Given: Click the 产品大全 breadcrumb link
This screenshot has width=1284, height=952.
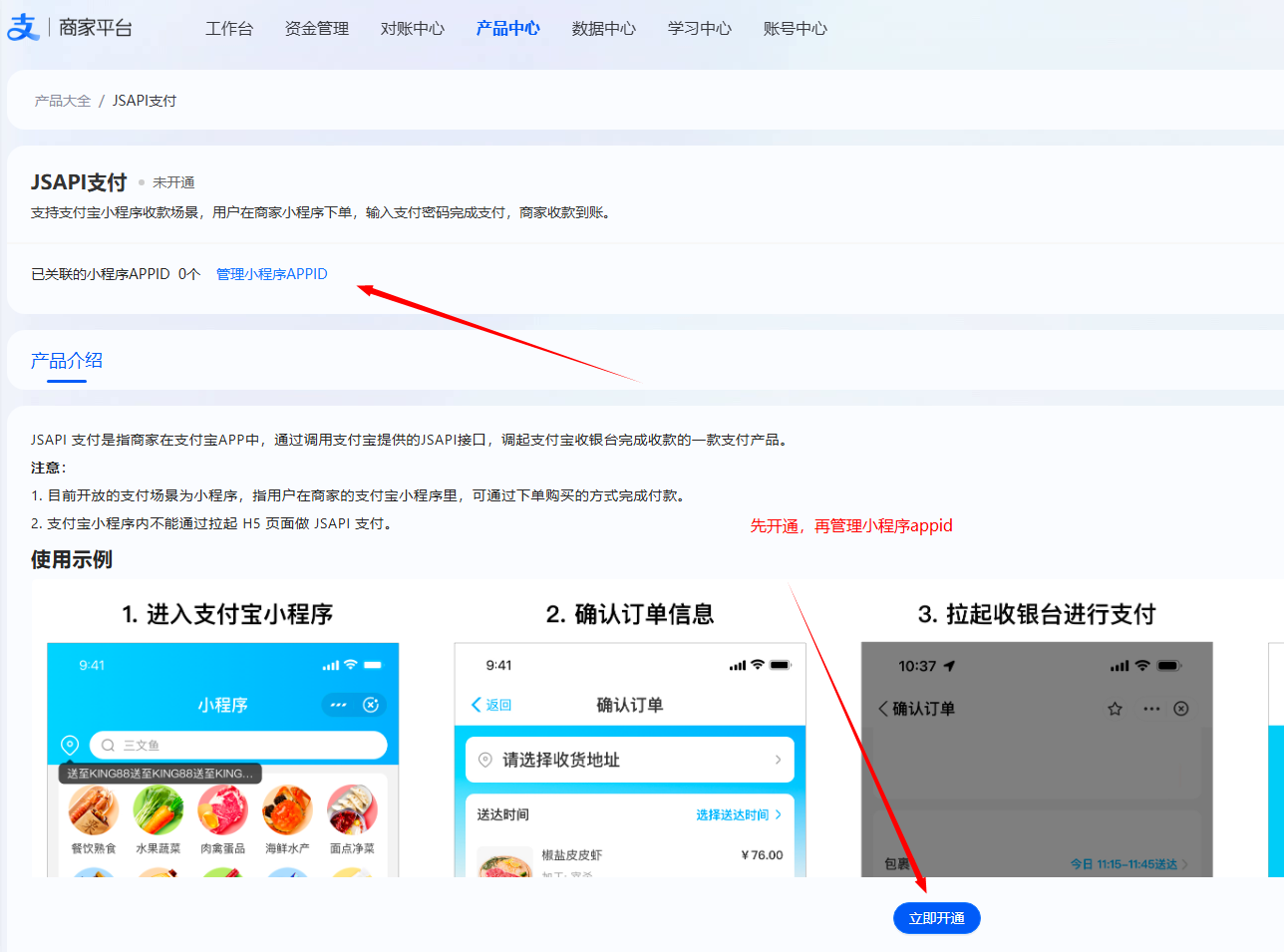Looking at the screenshot, I should [63, 101].
